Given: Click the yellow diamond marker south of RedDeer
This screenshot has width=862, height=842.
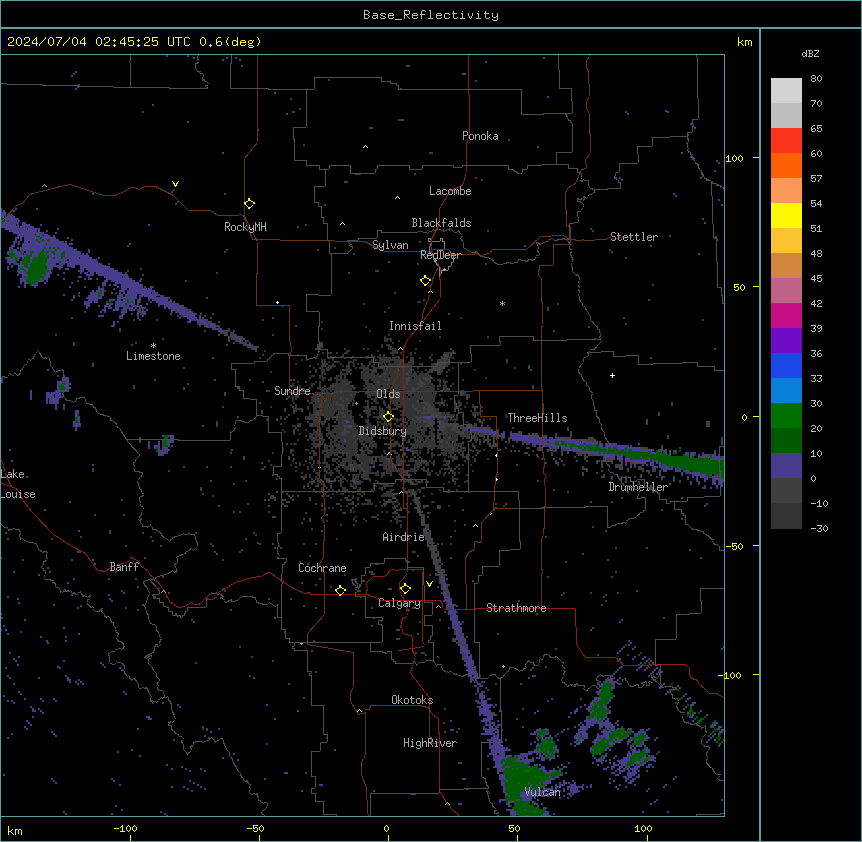Looking at the screenshot, I should [426, 281].
